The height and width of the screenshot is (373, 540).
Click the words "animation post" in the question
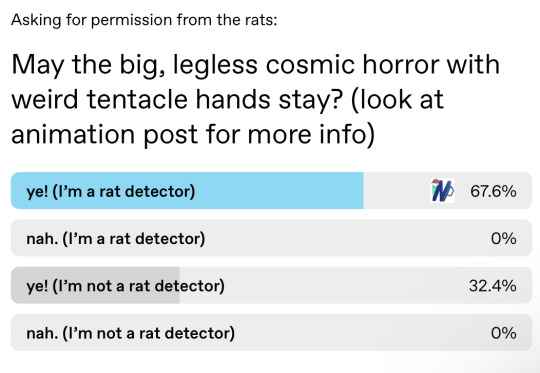coord(104,134)
